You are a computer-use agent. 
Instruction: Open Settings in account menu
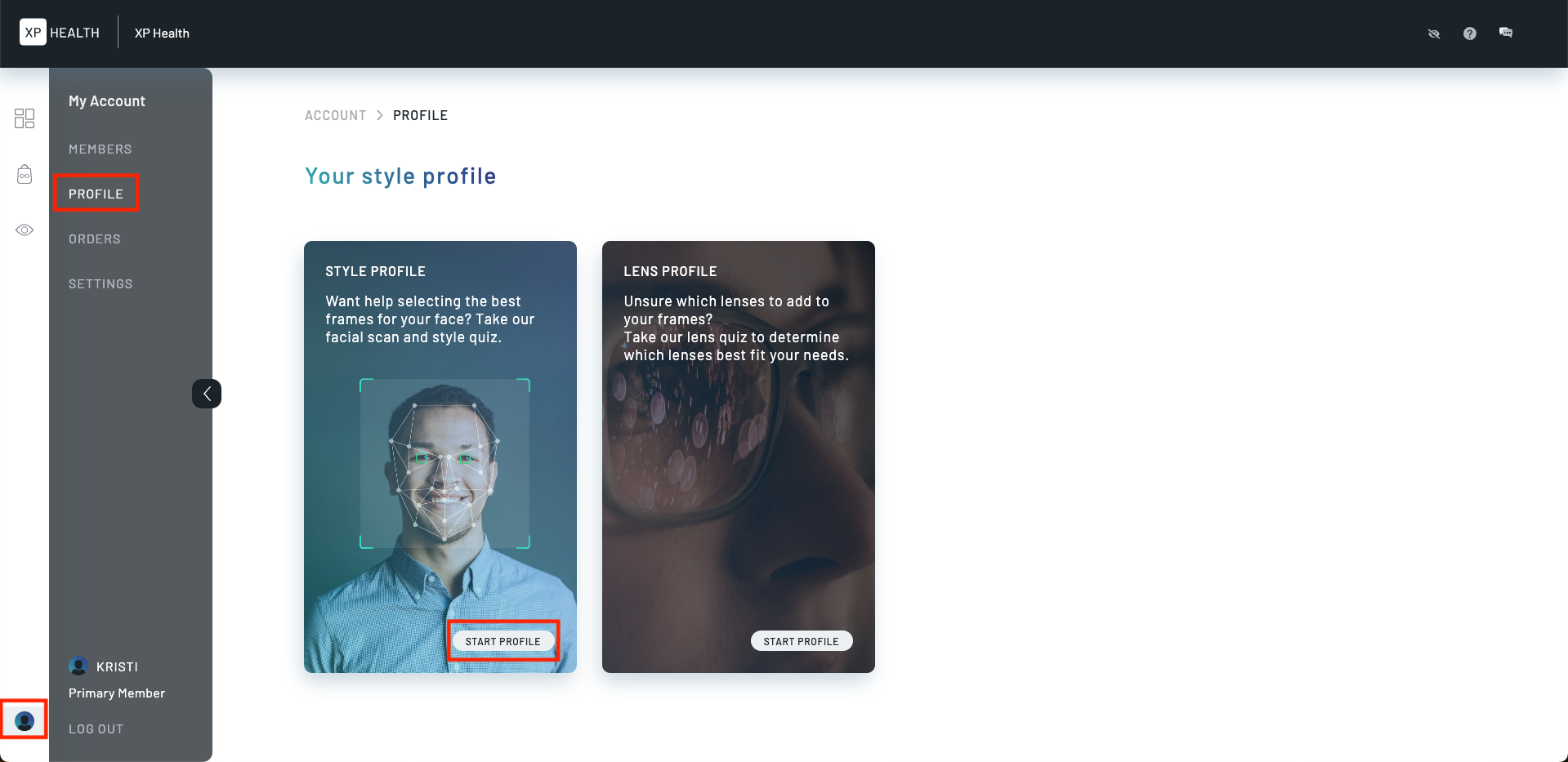click(x=101, y=284)
